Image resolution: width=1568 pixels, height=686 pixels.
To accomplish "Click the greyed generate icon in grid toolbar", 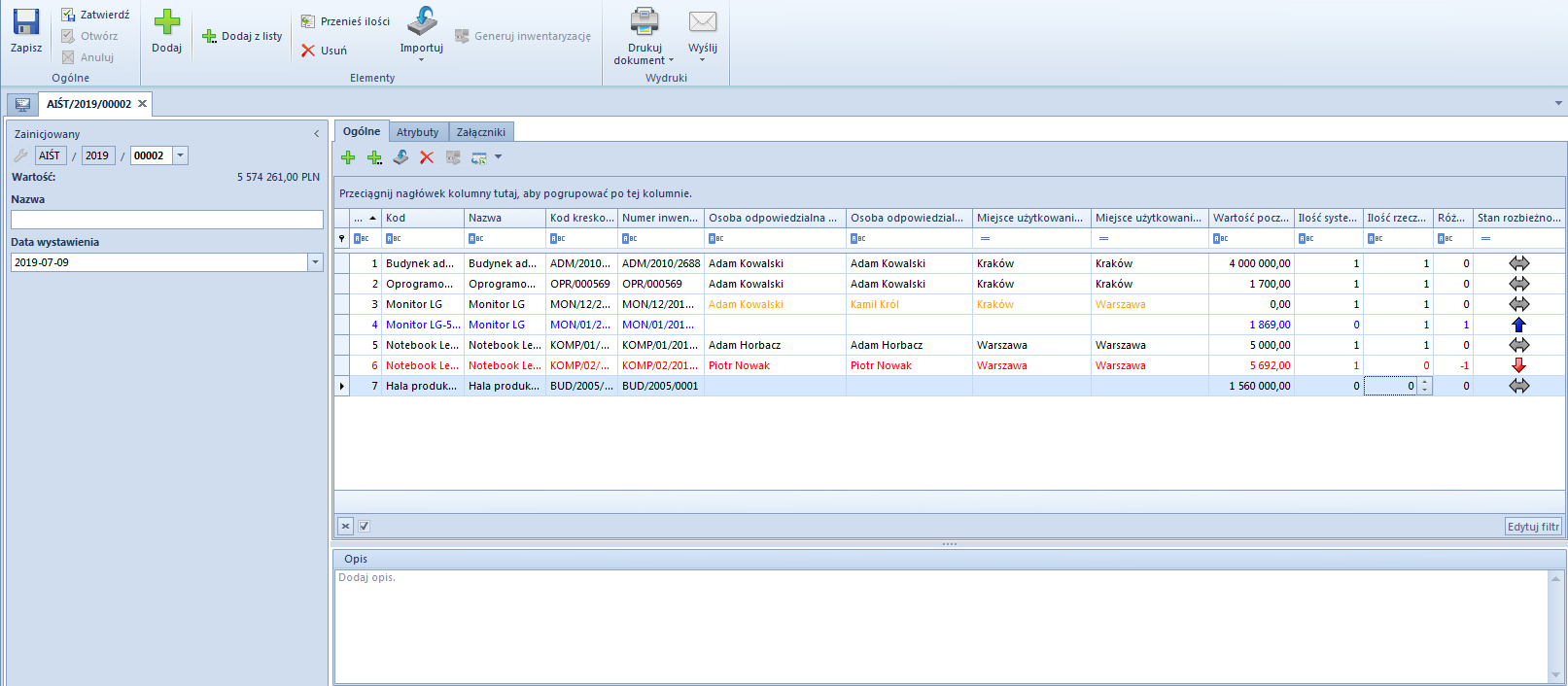I will point(453,157).
